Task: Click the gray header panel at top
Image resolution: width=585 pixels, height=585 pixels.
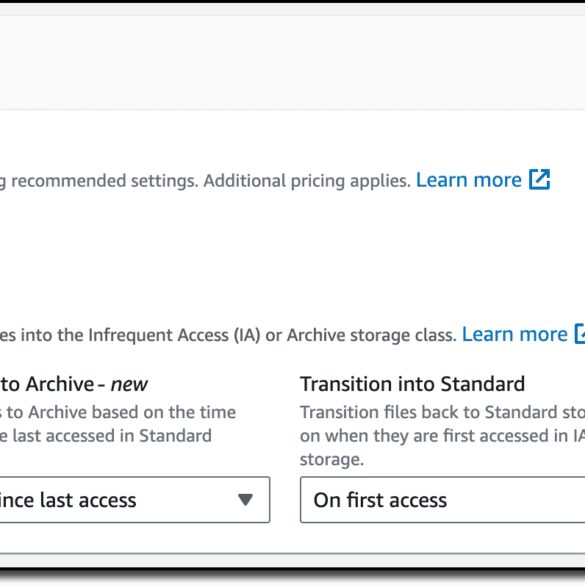Action: 292,63
